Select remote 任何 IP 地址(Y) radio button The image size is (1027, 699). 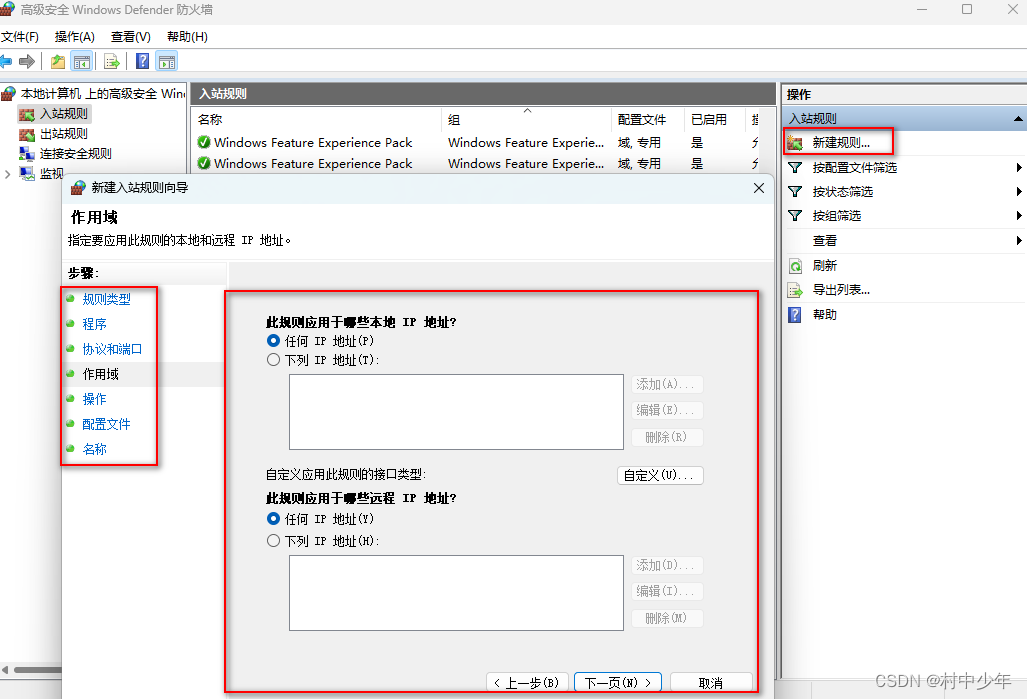click(x=273, y=519)
